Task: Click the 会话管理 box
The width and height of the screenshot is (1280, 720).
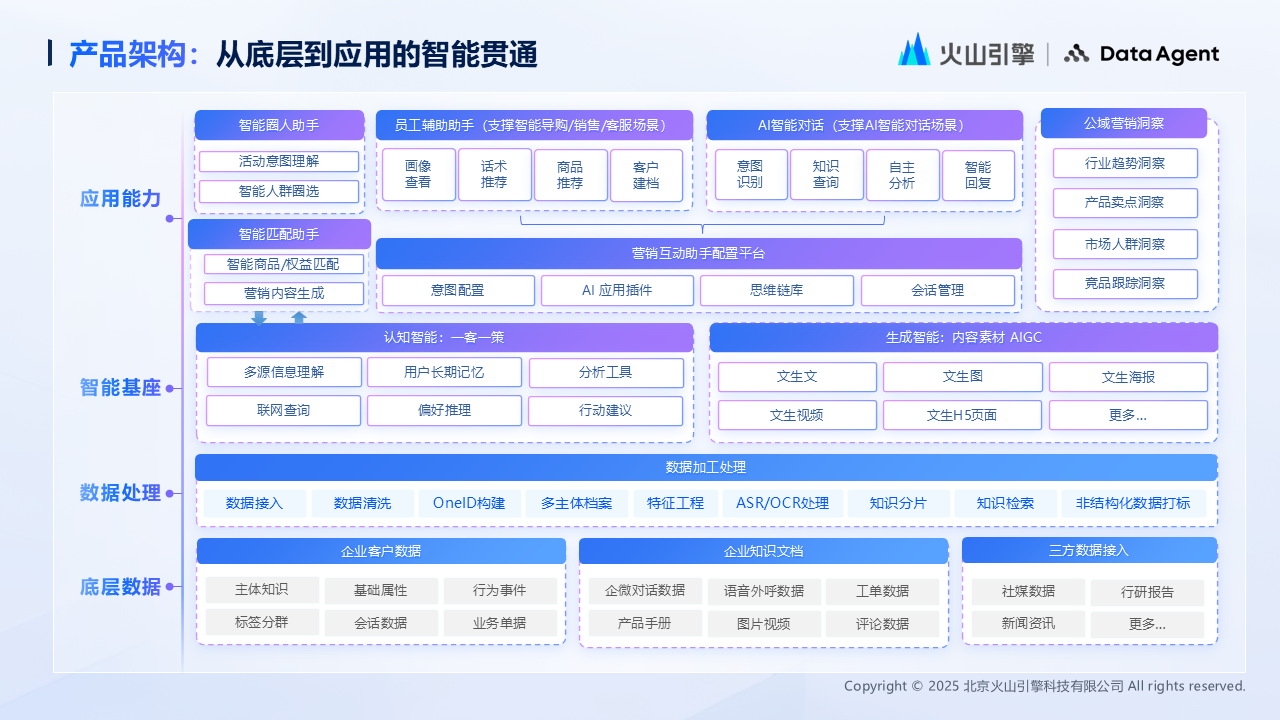Action: 938,291
